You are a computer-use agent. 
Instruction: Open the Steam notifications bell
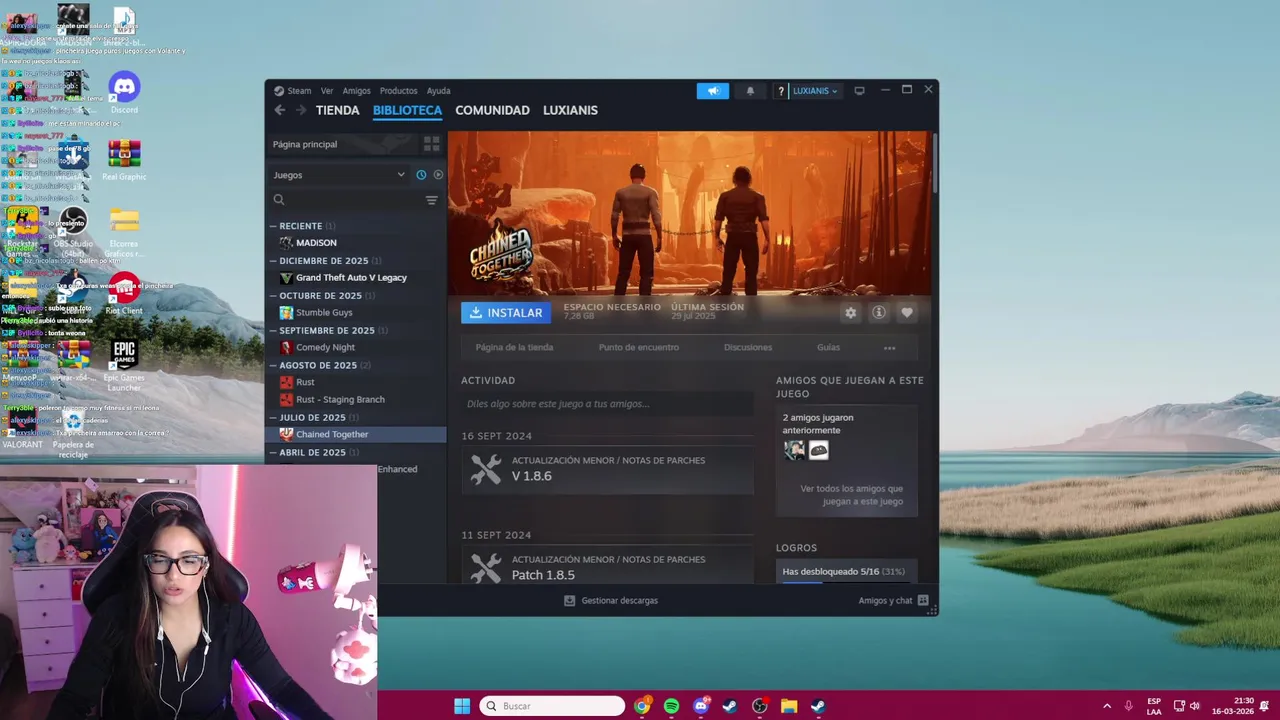click(750, 91)
